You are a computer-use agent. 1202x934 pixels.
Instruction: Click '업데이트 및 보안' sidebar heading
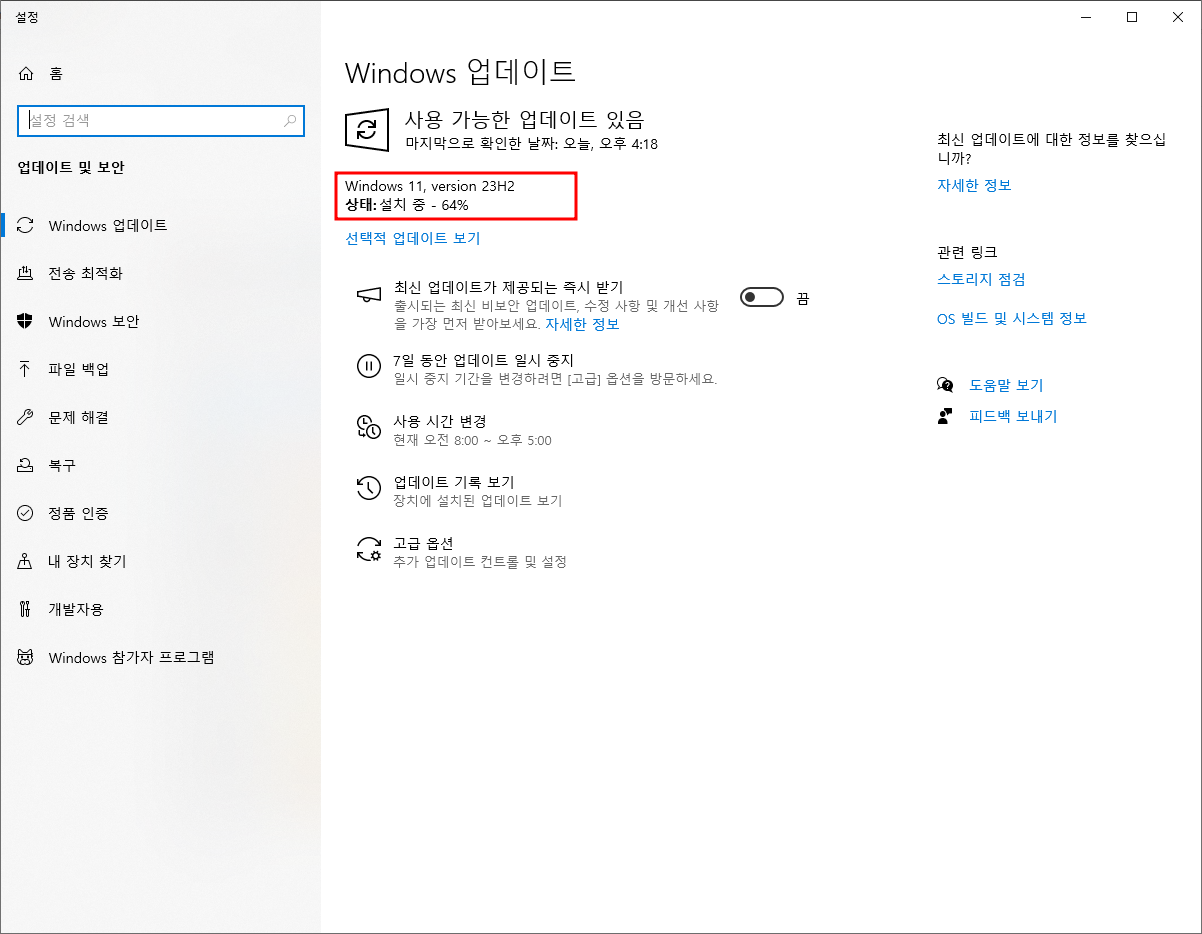71,168
